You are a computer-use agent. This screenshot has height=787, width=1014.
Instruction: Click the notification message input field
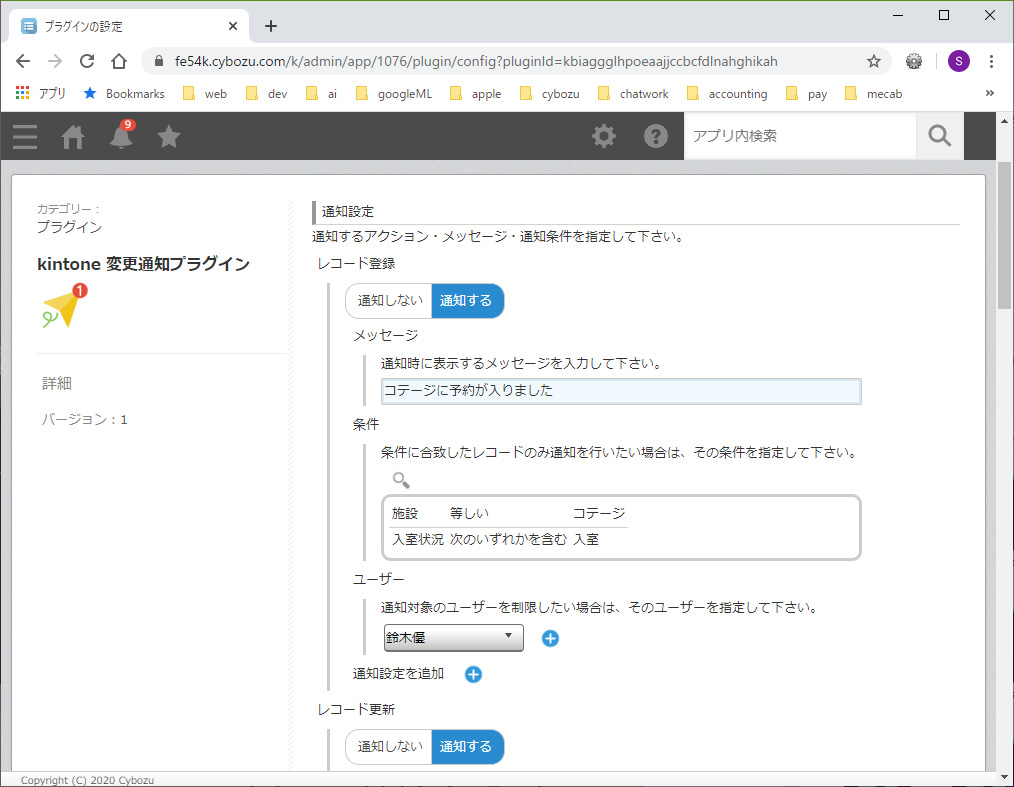coord(621,391)
